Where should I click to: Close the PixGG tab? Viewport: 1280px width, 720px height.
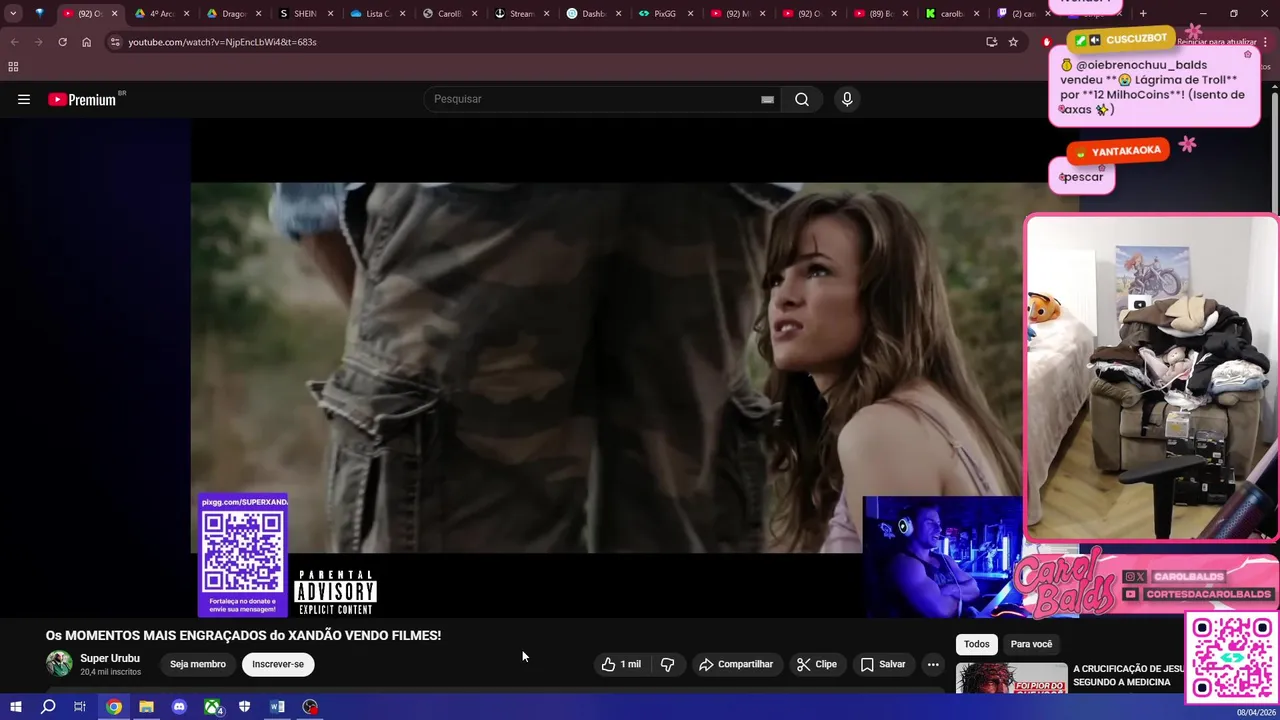point(690,14)
